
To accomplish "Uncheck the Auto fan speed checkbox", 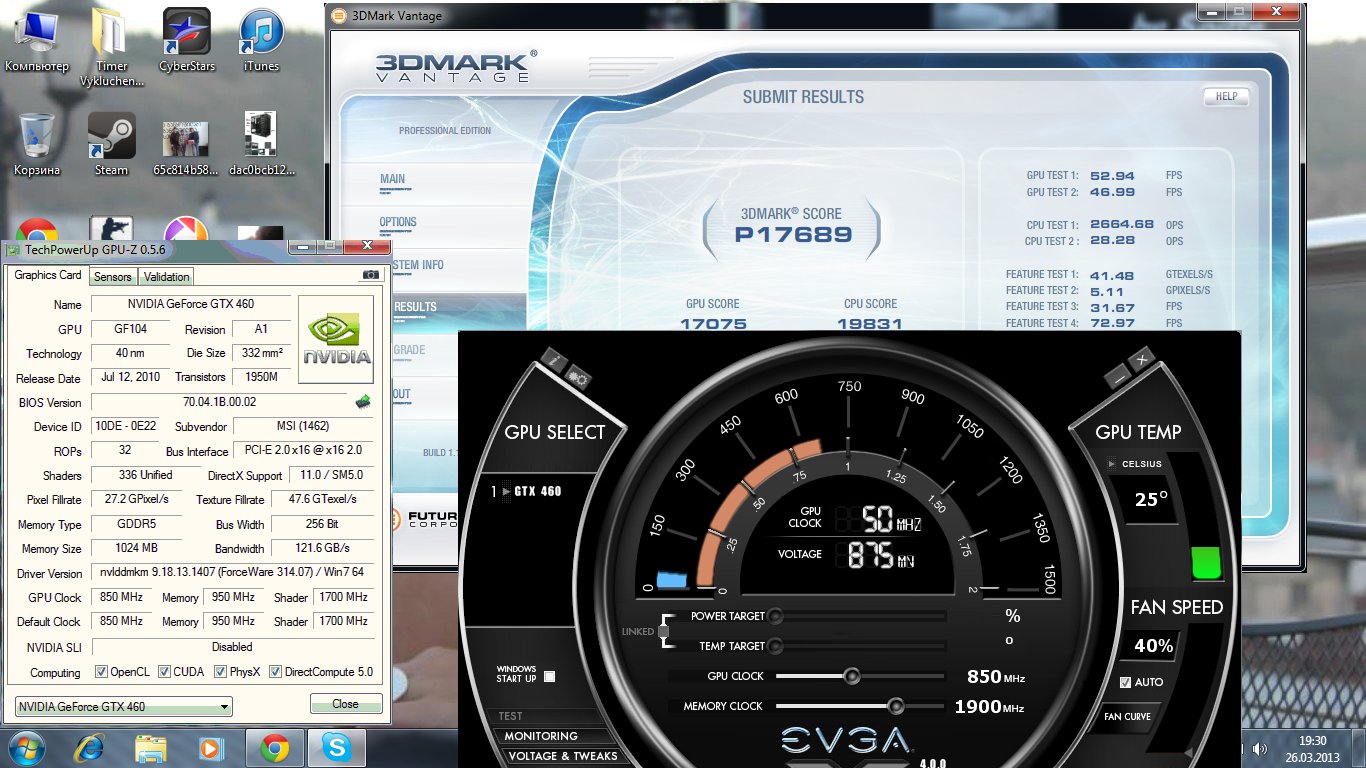I will [x=1126, y=682].
